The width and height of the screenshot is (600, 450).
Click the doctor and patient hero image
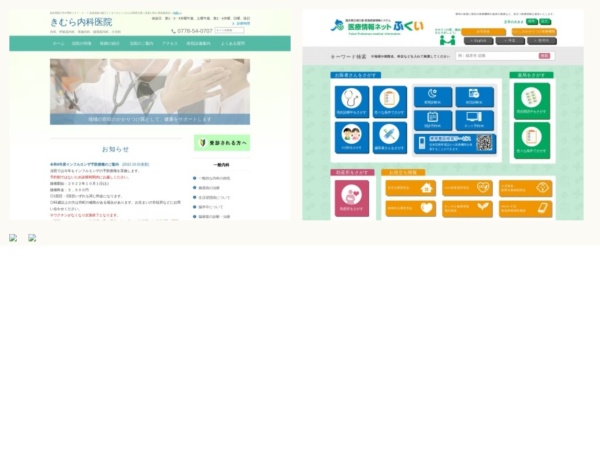point(150,91)
